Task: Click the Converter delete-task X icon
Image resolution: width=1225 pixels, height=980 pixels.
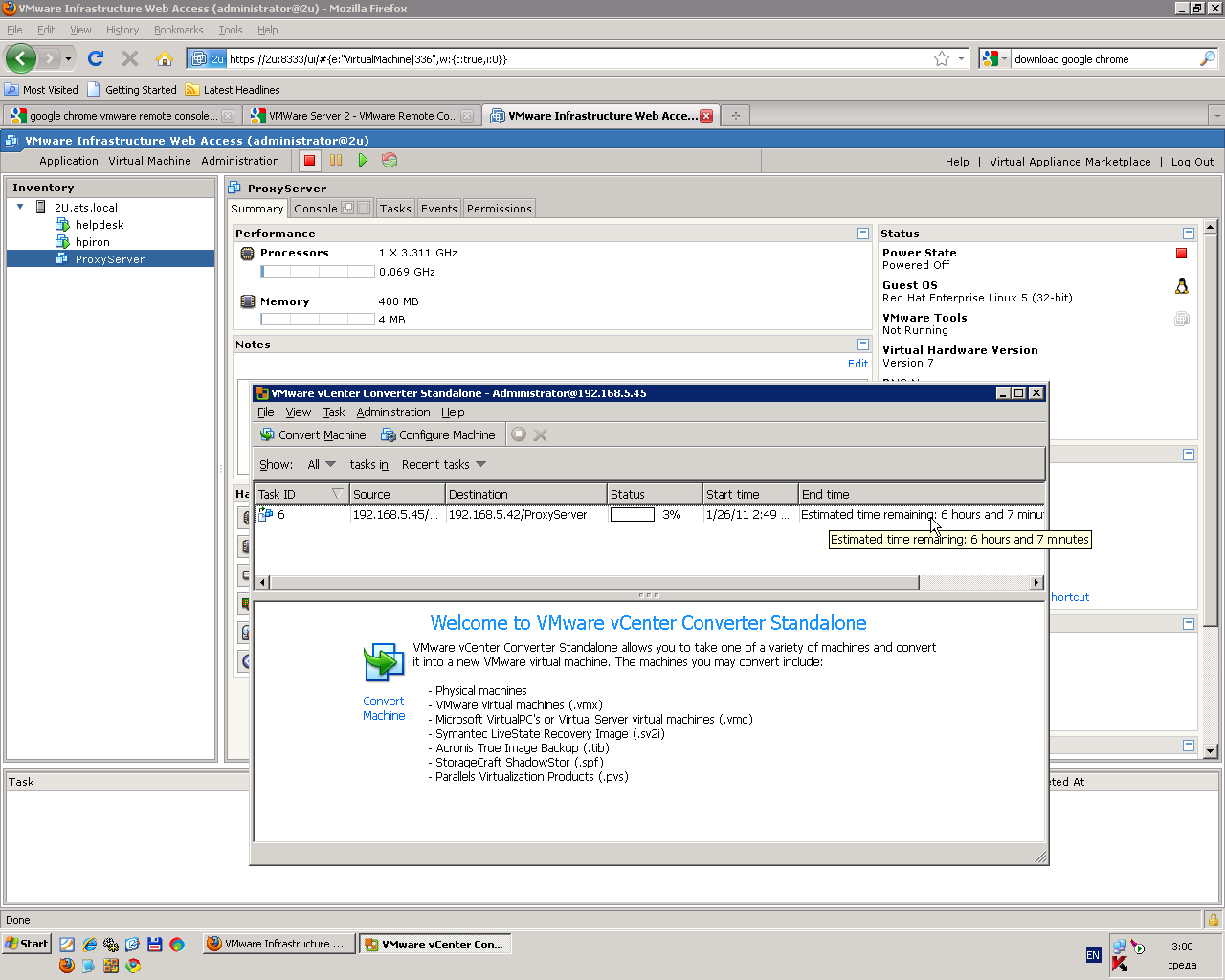Action: coord(541,434)
